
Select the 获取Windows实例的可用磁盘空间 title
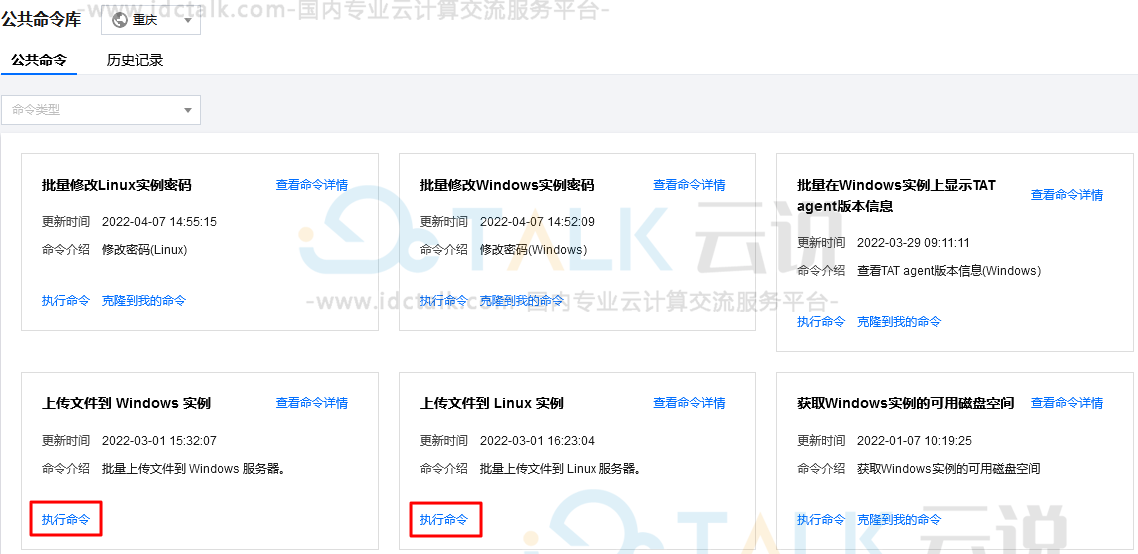(x=906, y=403)
